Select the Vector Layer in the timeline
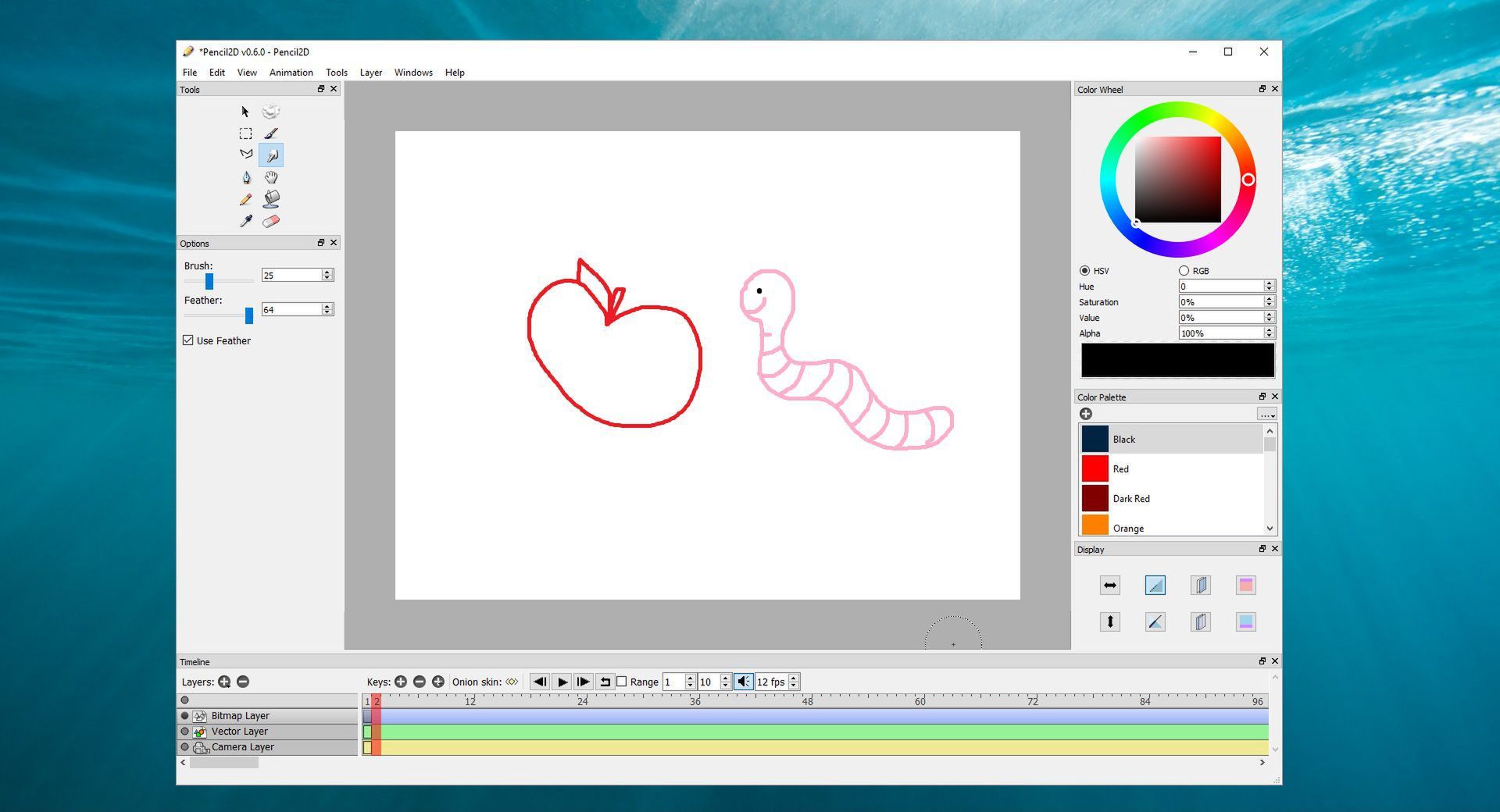 [x=240, y=731]
